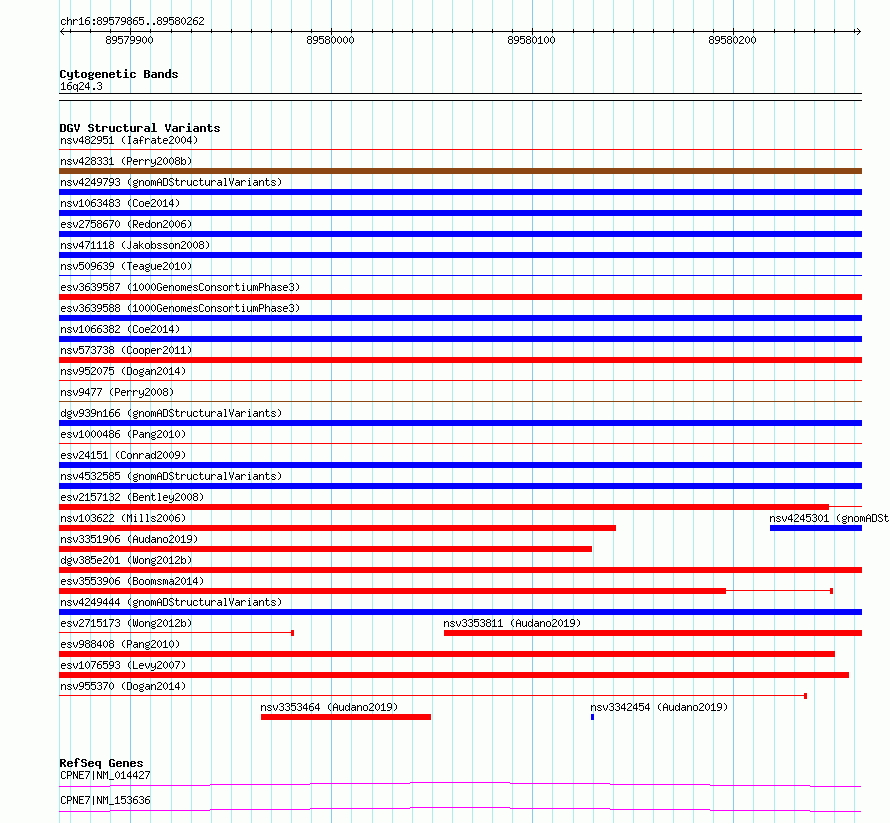Click the ruler's left arrow end
This screenshot has height=823, width=890.
[x=62, y=32]
